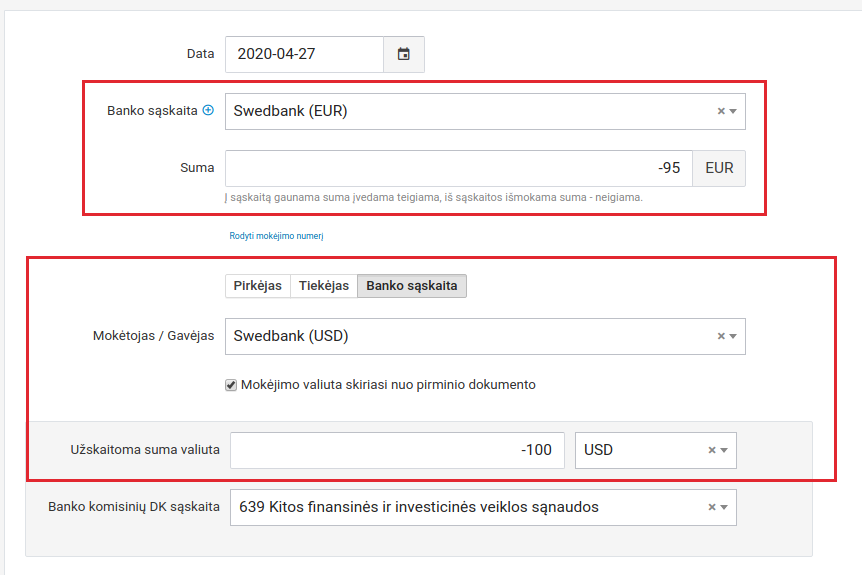862x575 pixels.
Task: Clear the Swedbank (USD) selection with x
Action: [720, 336]
